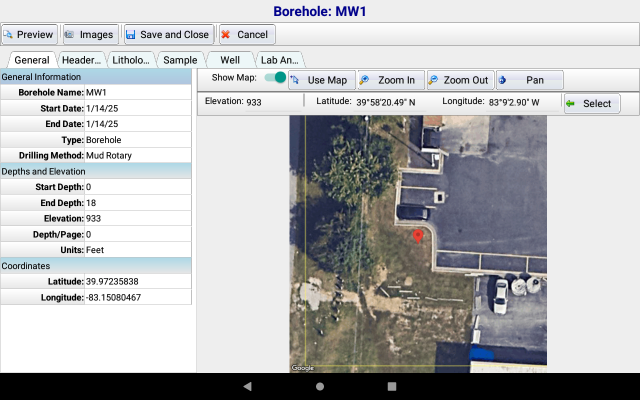This screenshot has height=400, width=640.
Task: Cancel editing with the red X button
Action: 245,34
